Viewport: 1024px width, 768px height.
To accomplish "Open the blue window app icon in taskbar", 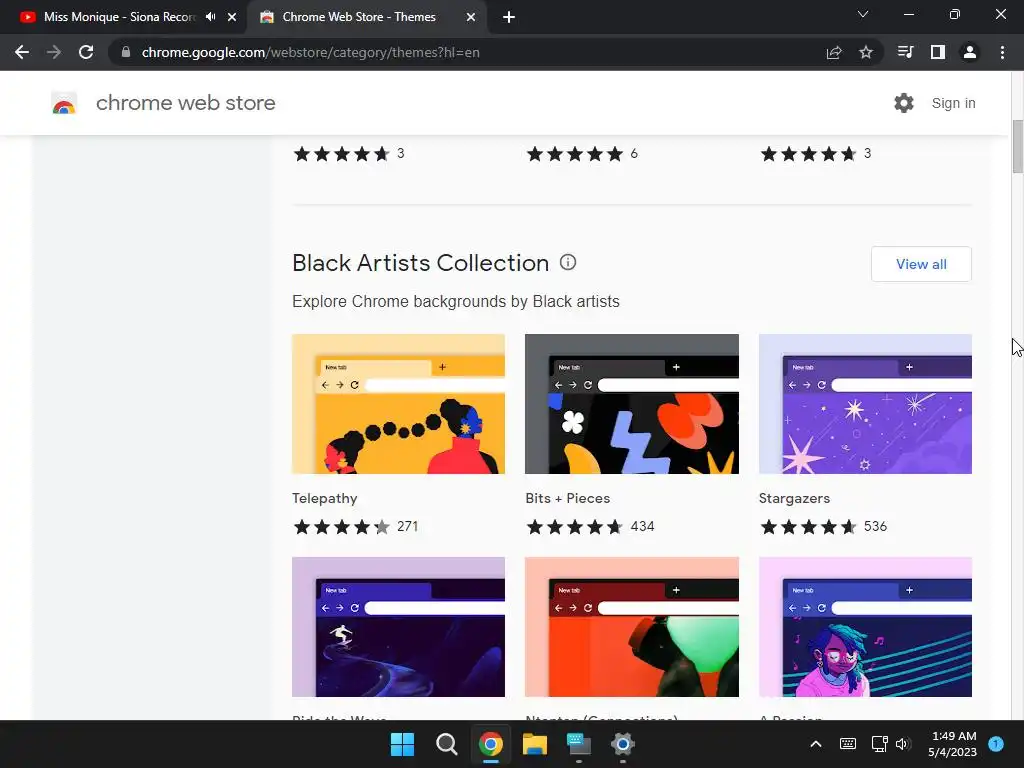I will (579, 744).
